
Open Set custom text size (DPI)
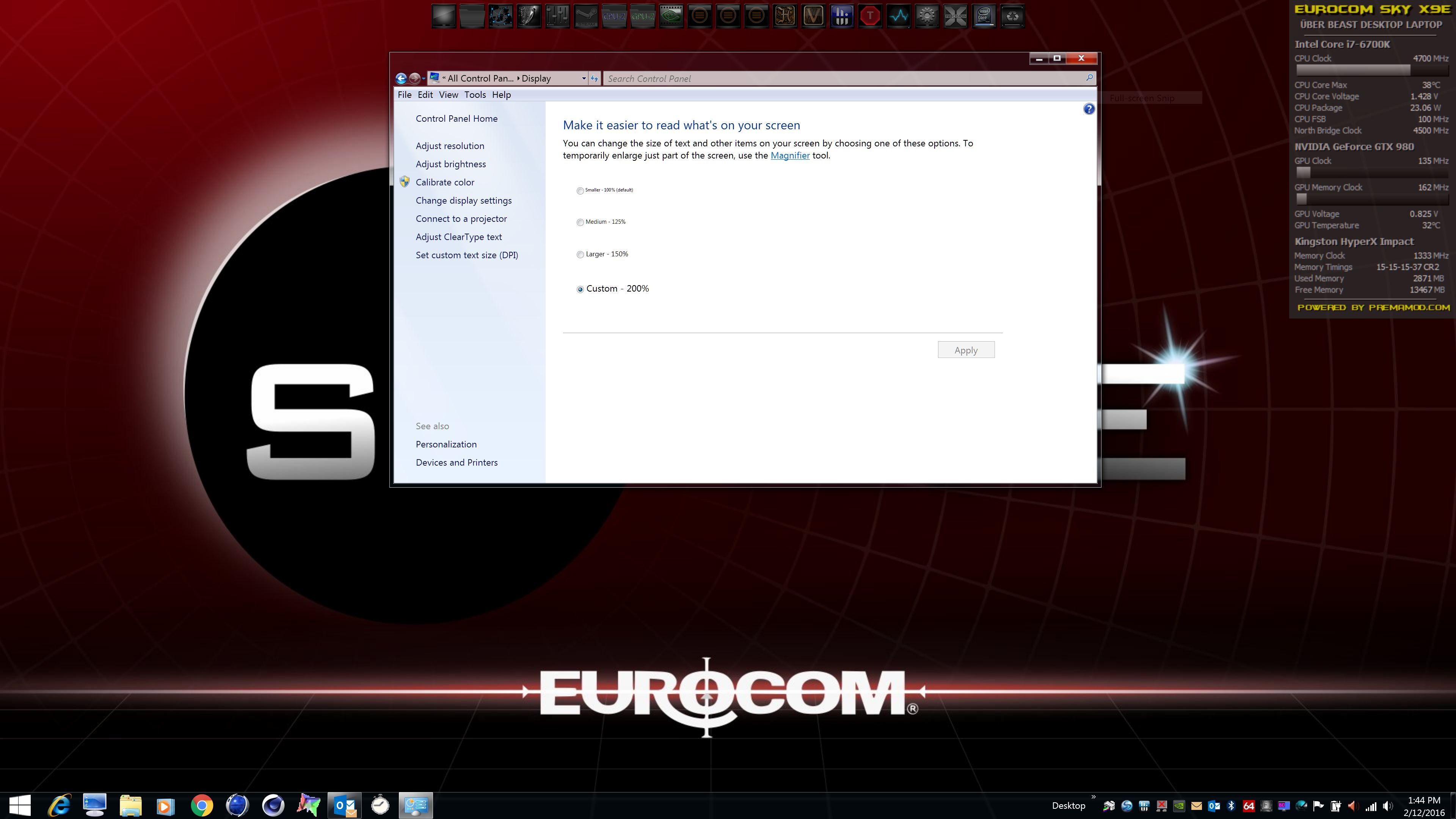pos(467,255)
